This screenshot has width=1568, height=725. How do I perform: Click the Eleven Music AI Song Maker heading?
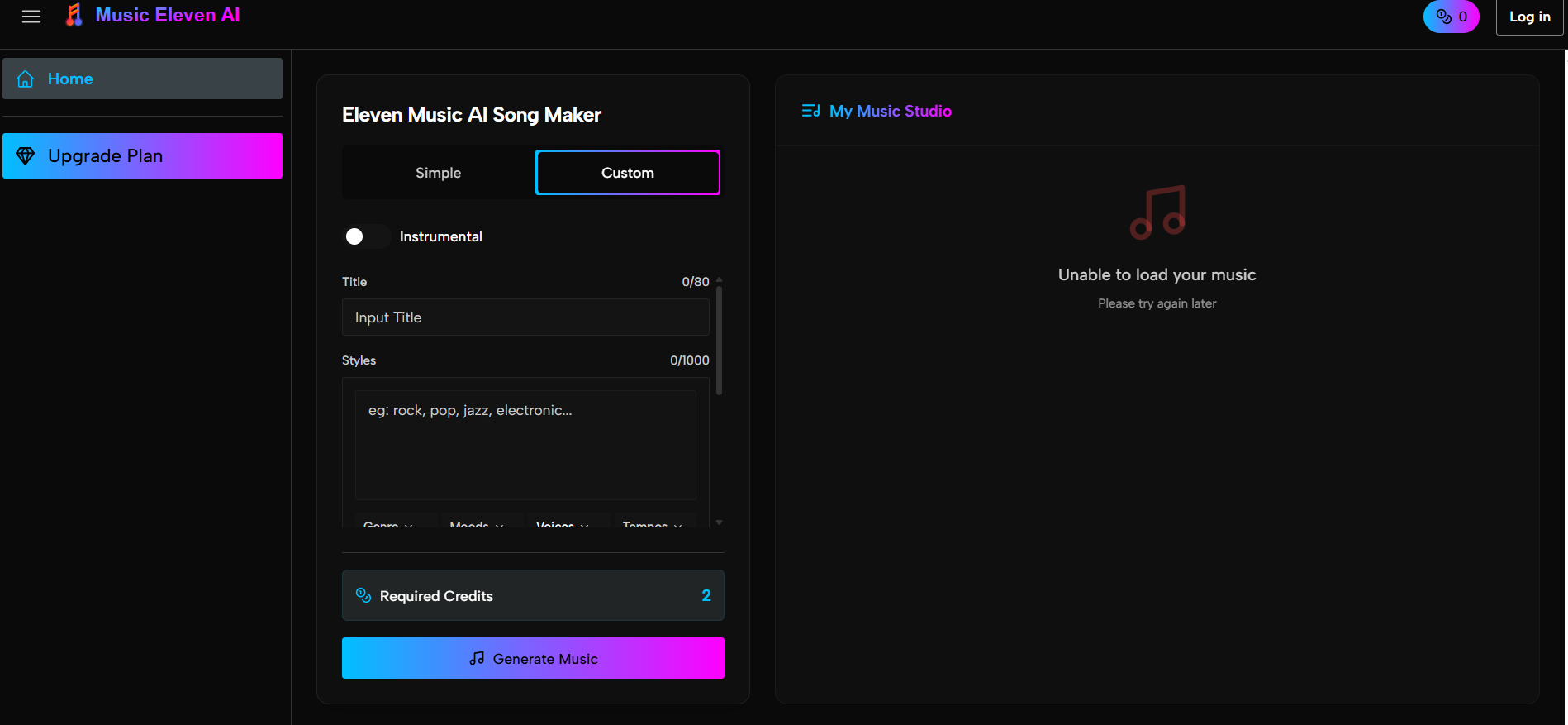tap(472, 115)
